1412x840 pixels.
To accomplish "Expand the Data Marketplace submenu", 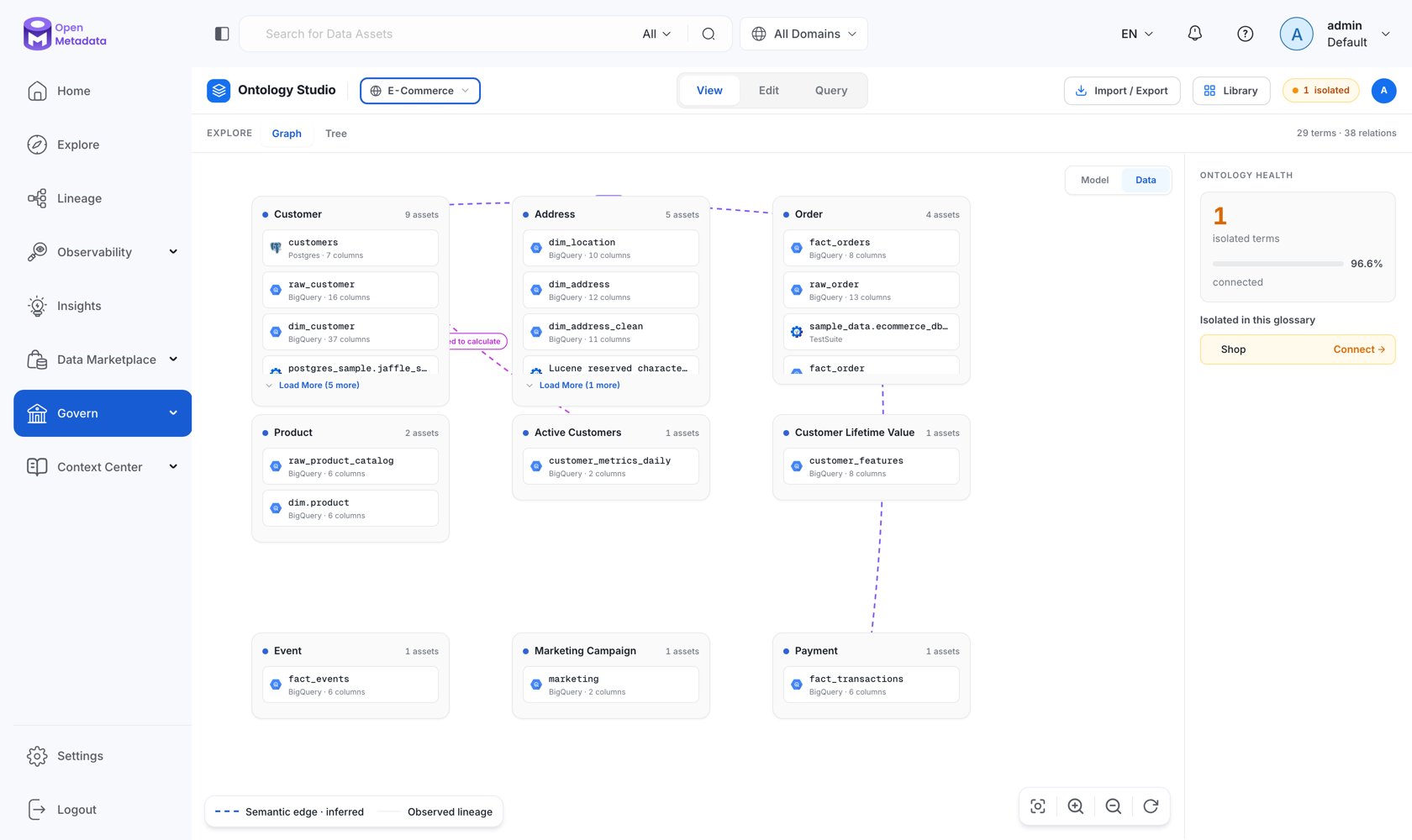I will click(x=173, y=360).
